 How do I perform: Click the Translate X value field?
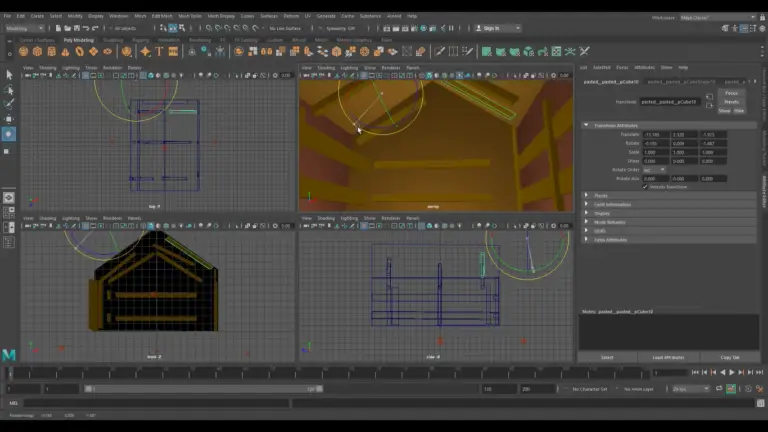pyautogui.click(x=655, y=135)
